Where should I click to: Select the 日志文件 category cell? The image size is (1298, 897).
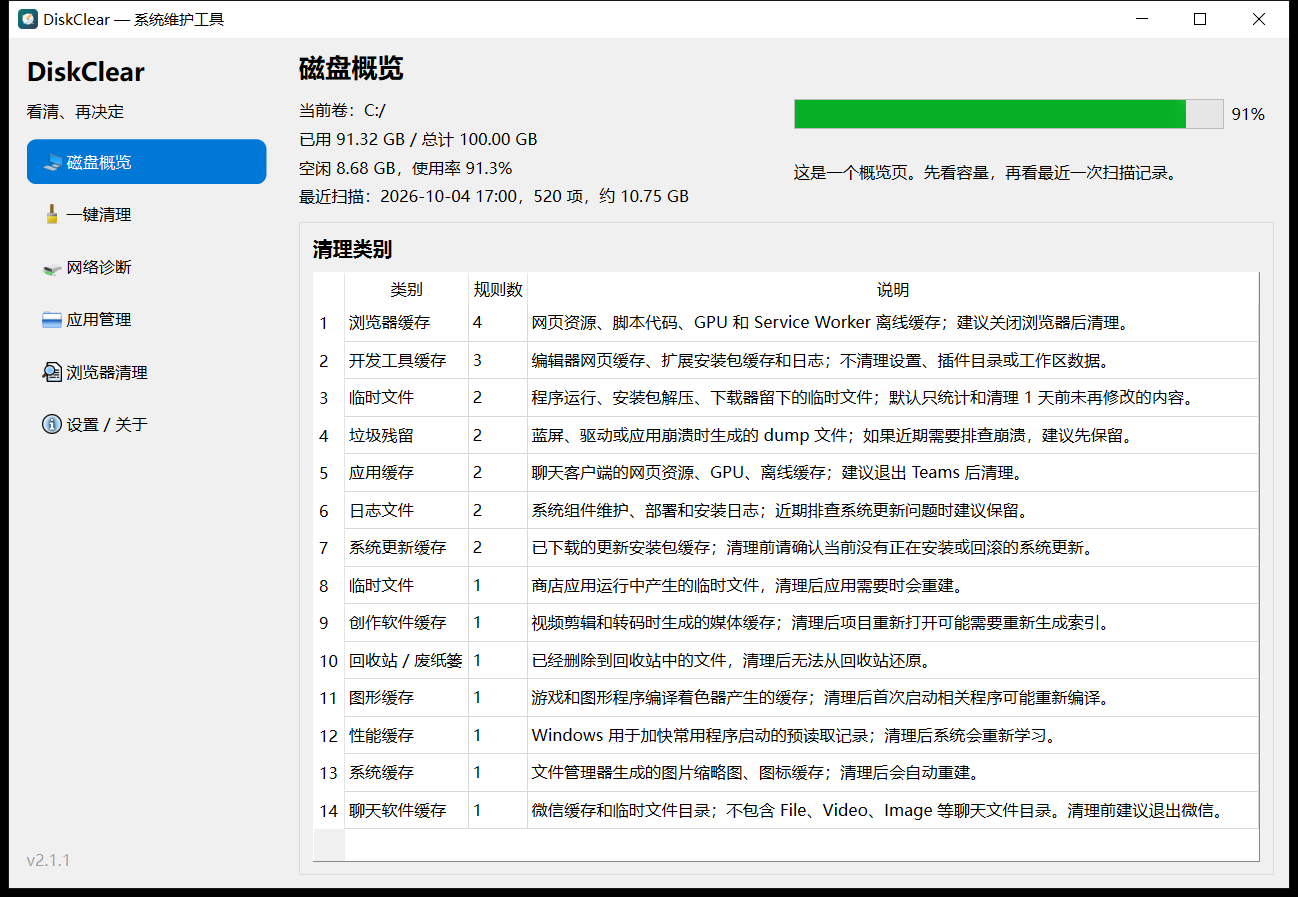click(406, 510)
